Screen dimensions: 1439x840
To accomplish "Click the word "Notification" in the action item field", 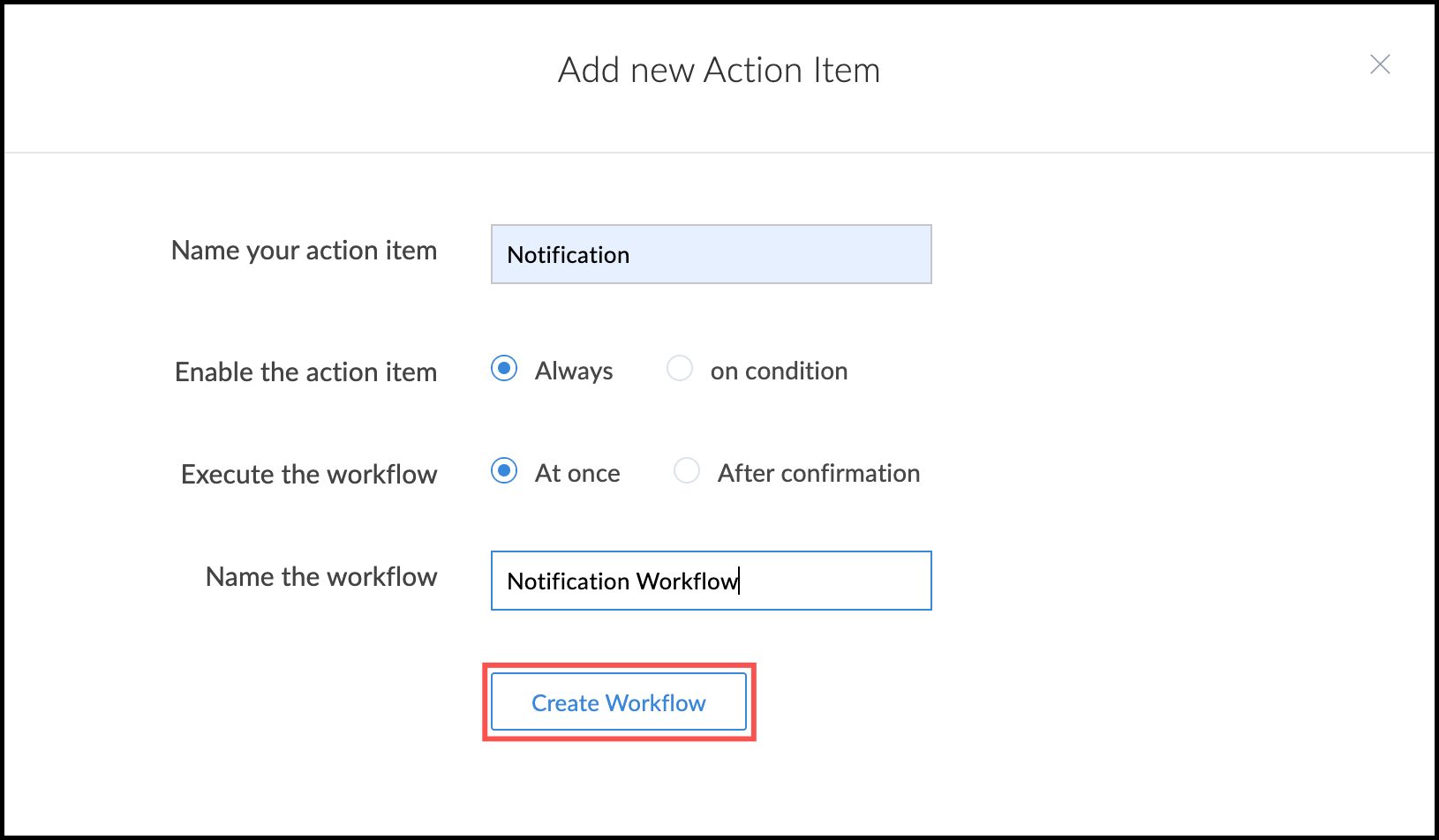I will [x=568, y=255].
